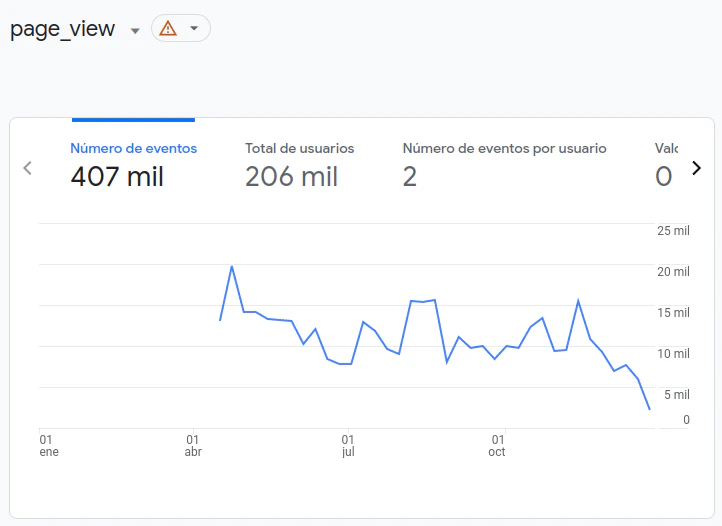Click the blue active tab indicator bar
Viewport: 722px width, 526px height.
[x=133, y=120]
